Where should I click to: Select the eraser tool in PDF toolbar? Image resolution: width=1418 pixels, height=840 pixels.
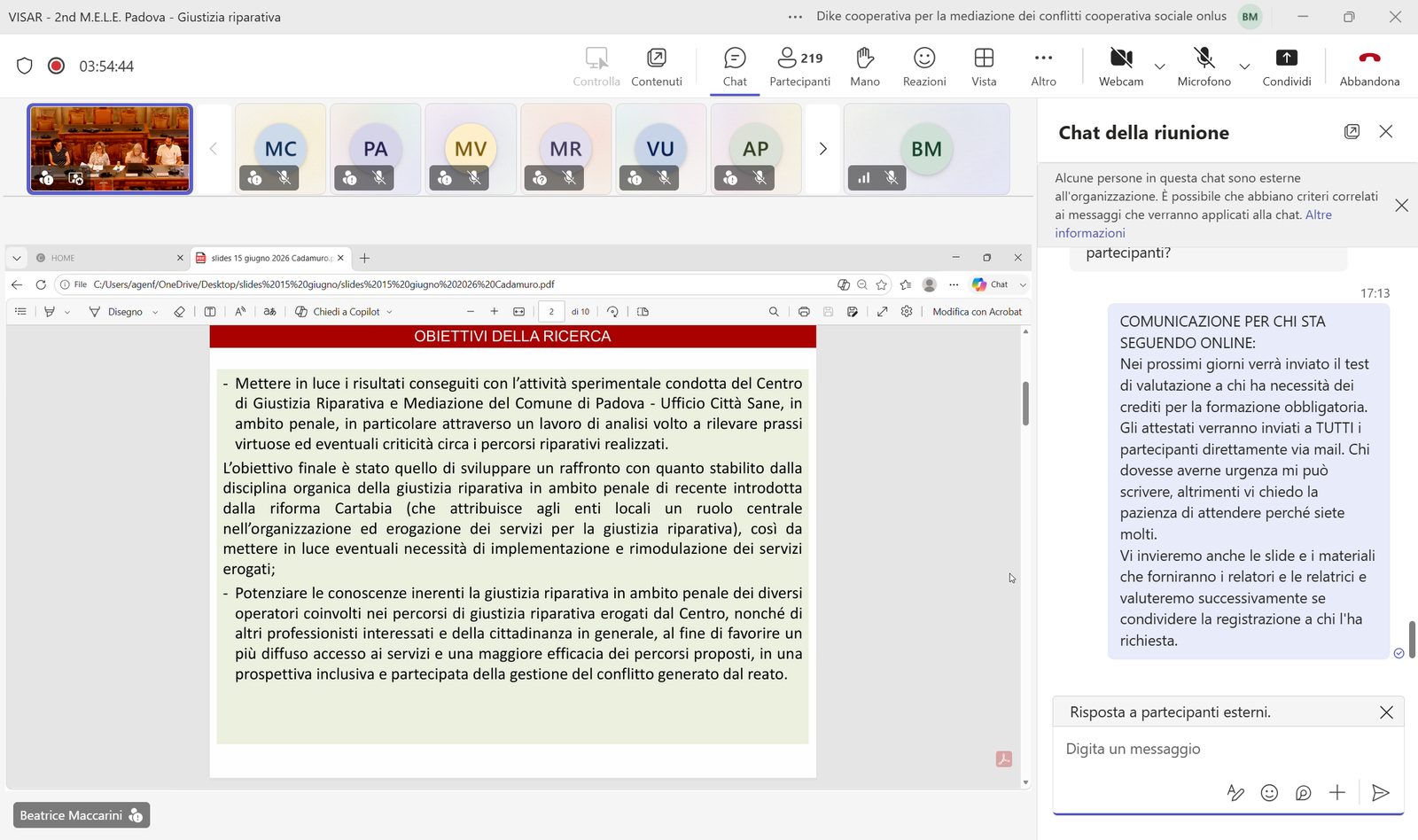click(179, 312)
